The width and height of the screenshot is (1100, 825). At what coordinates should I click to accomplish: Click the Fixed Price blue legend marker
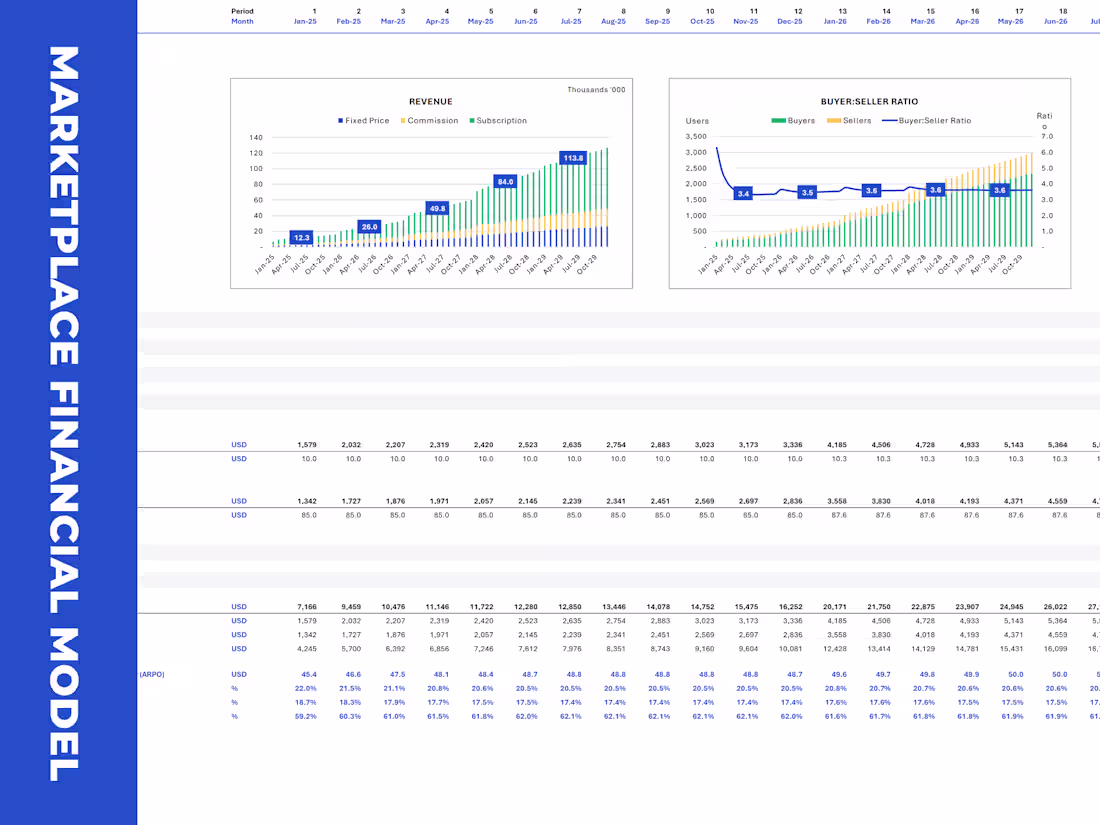coord(341,120)
